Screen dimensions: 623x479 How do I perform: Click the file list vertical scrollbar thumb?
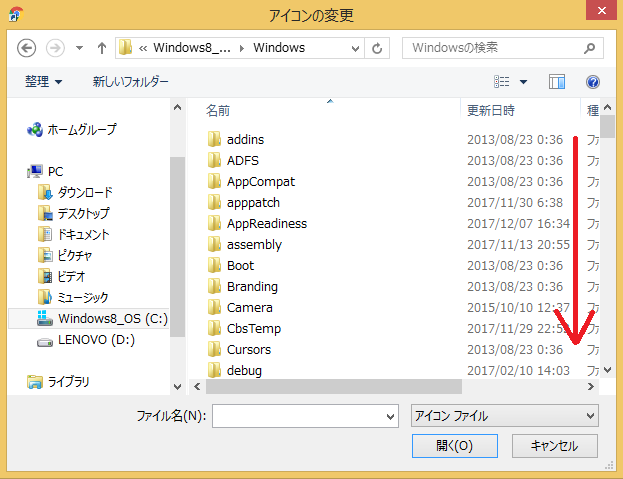click(607, 126)
